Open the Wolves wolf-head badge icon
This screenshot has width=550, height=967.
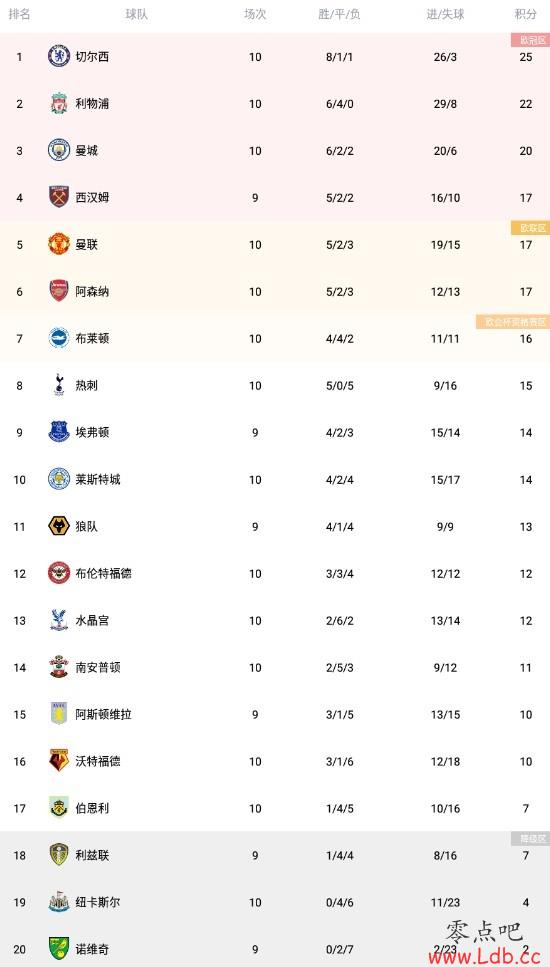(x=59, y=526)
